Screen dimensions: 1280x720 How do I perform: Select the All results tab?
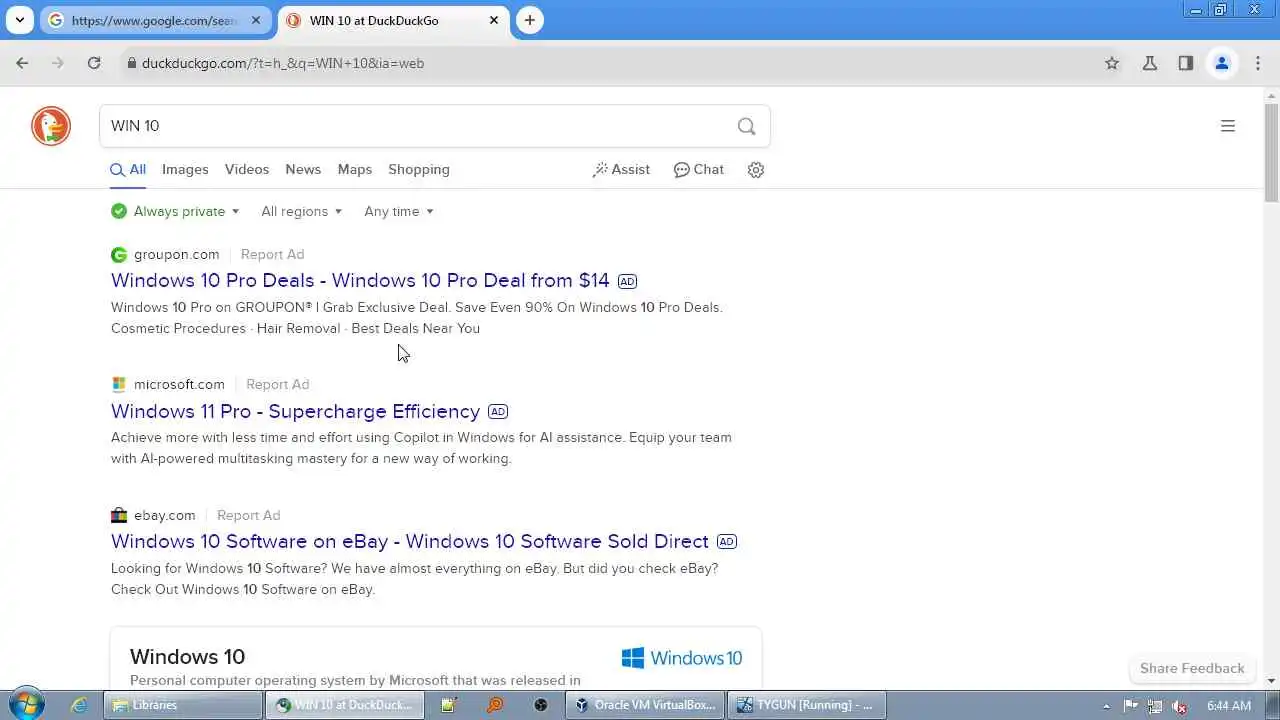(x=128, y=170)
